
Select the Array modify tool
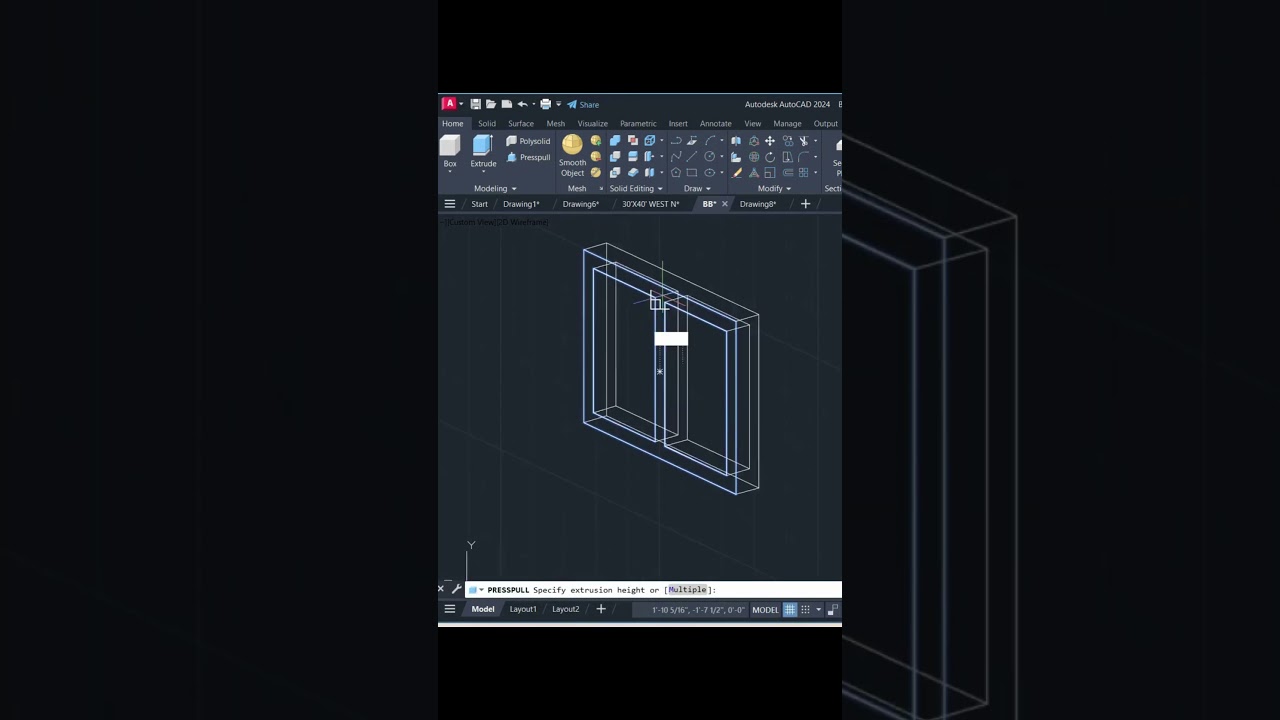click(803, 172)
